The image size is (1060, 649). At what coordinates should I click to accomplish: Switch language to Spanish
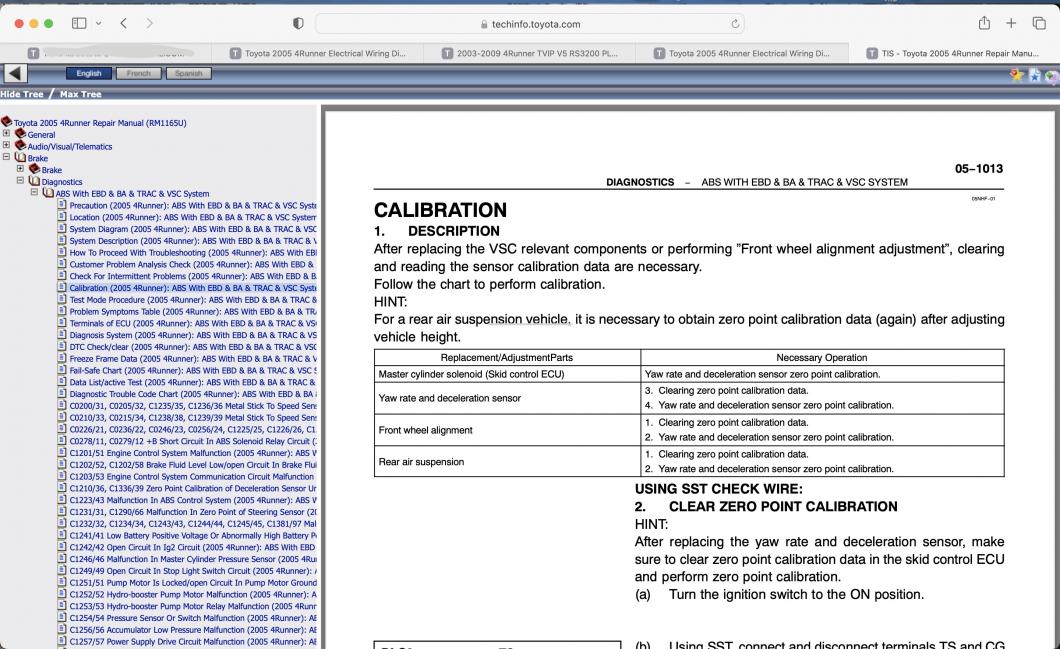point(189,73)
